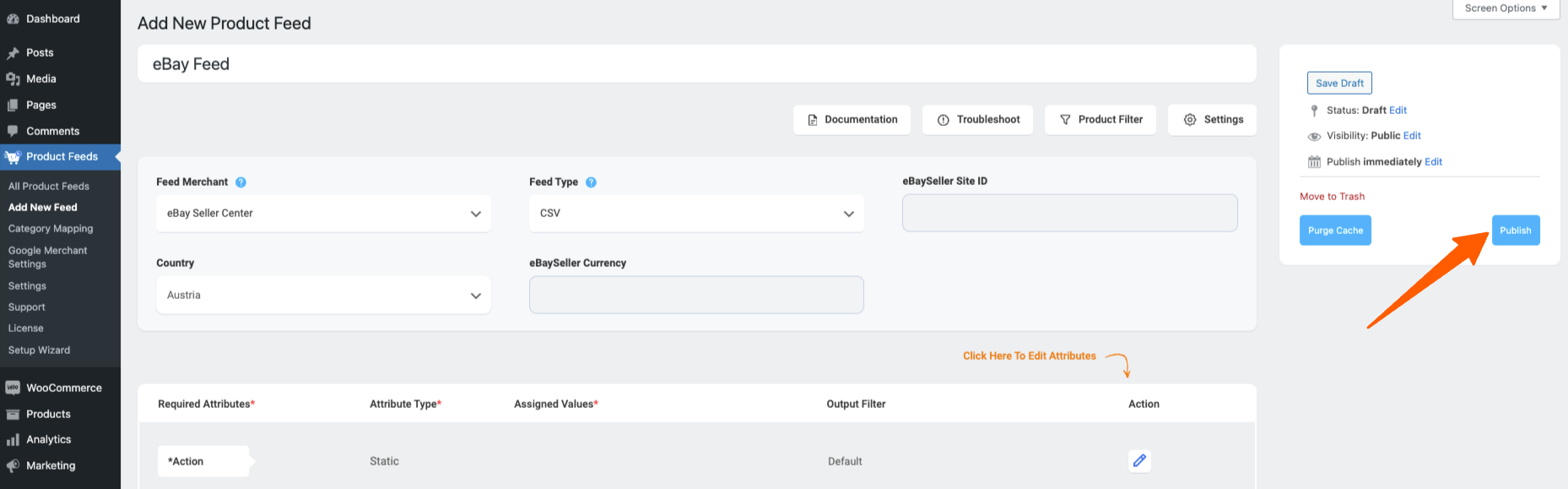The image size is (1568, 489).
Task: Click the Visibility eye icon
Action: click(x=1314, y=136)
